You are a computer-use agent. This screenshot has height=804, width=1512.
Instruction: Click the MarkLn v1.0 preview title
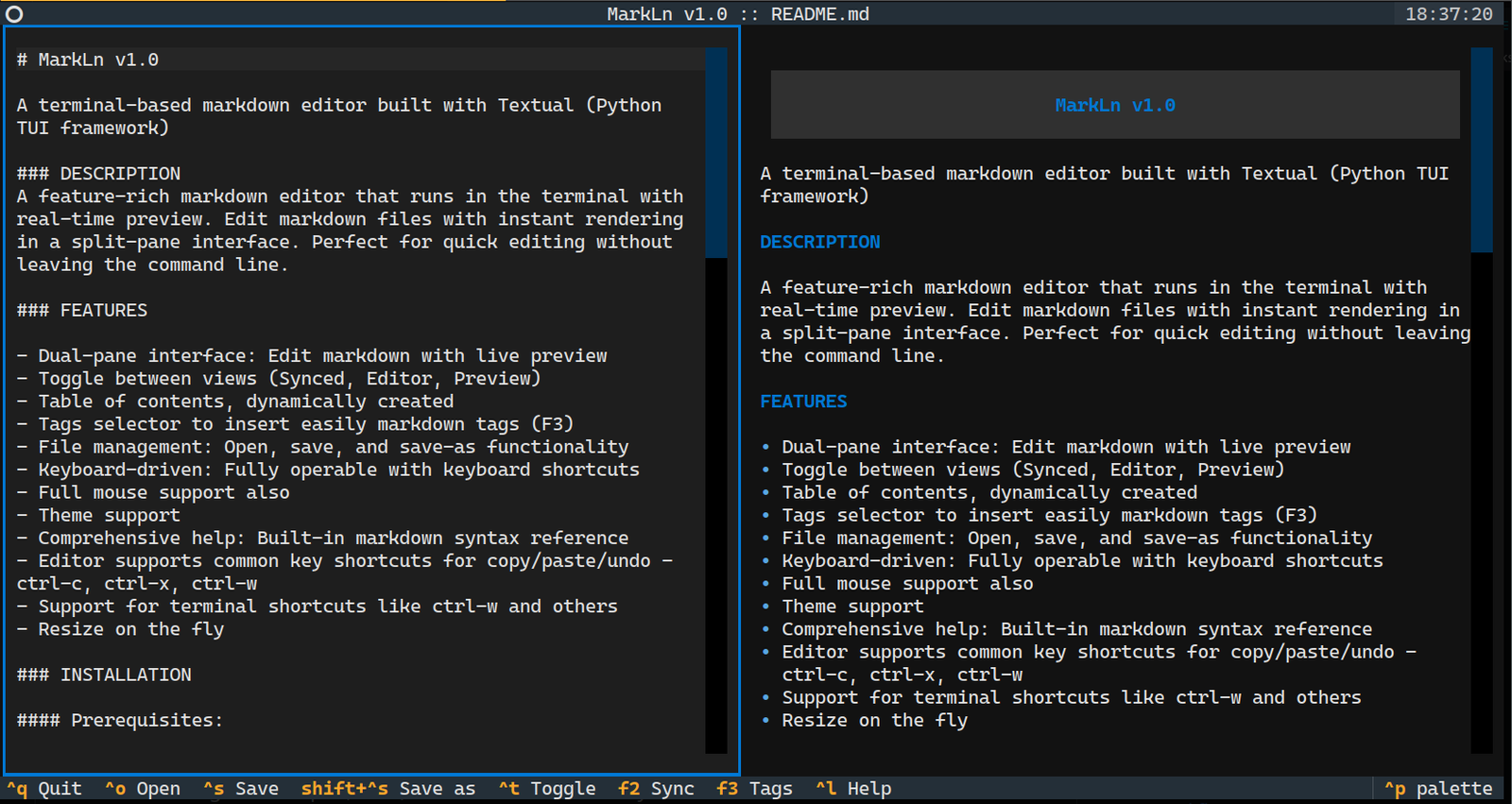pos(1114,106)
